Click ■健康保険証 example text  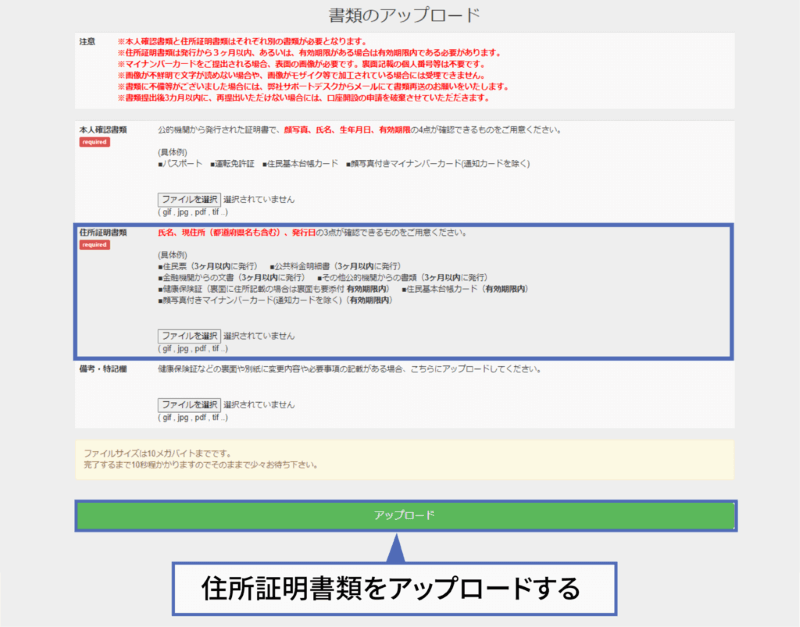pyautogui.click(x=274, y=289)
